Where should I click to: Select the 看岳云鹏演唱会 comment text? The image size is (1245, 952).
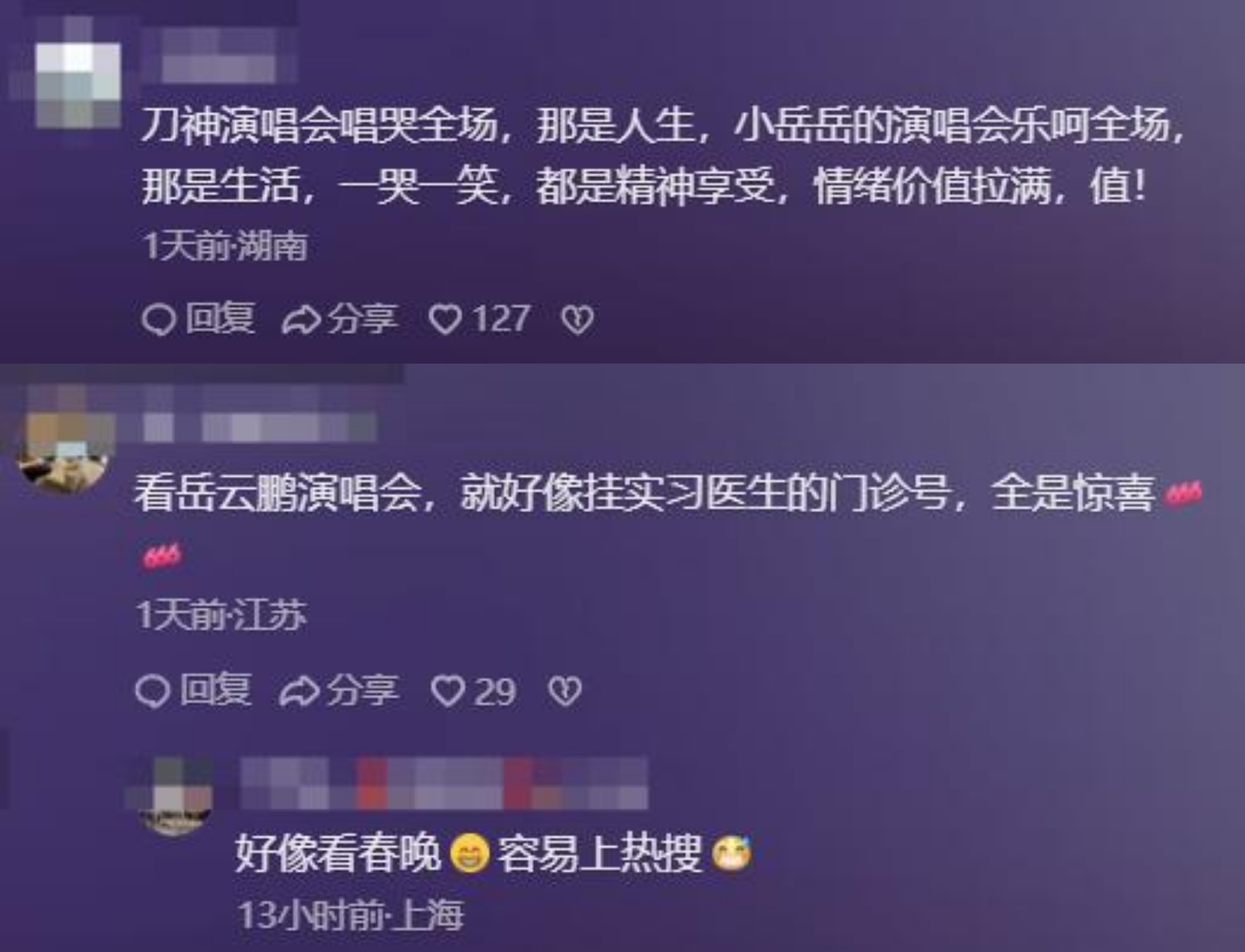click(669, 522)
